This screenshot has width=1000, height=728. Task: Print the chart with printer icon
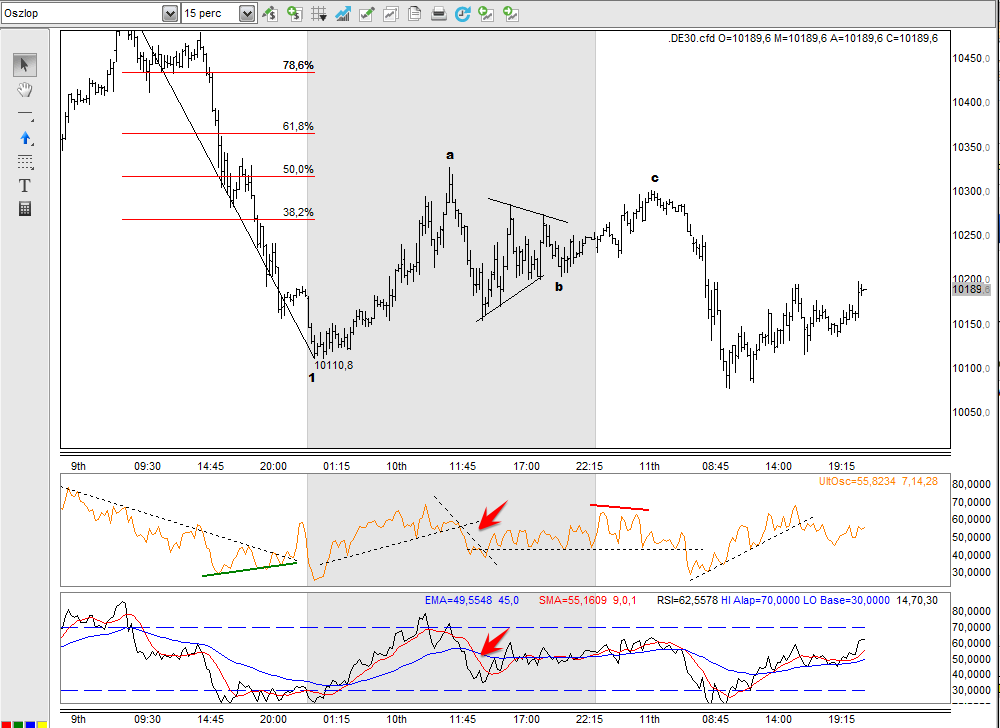(438, 13)
